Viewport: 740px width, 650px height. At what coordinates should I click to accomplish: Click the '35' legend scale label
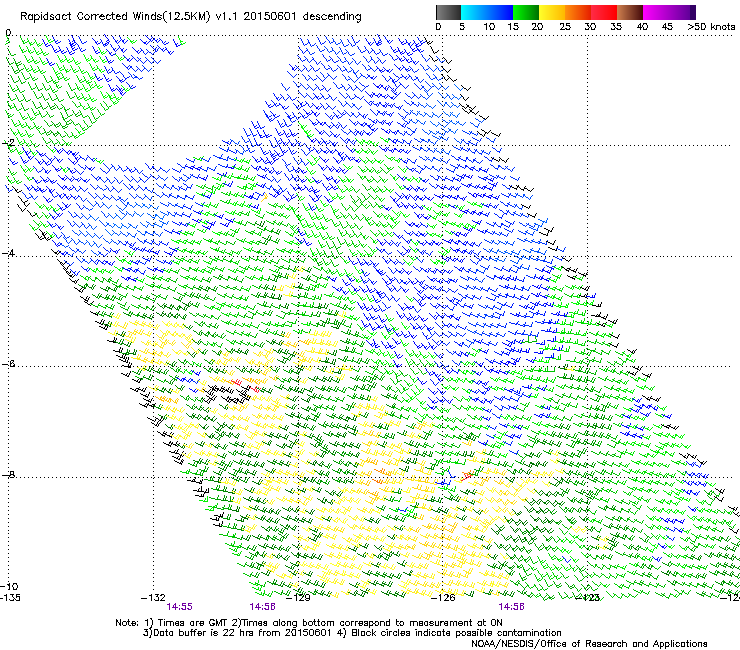tap(616, 27)
